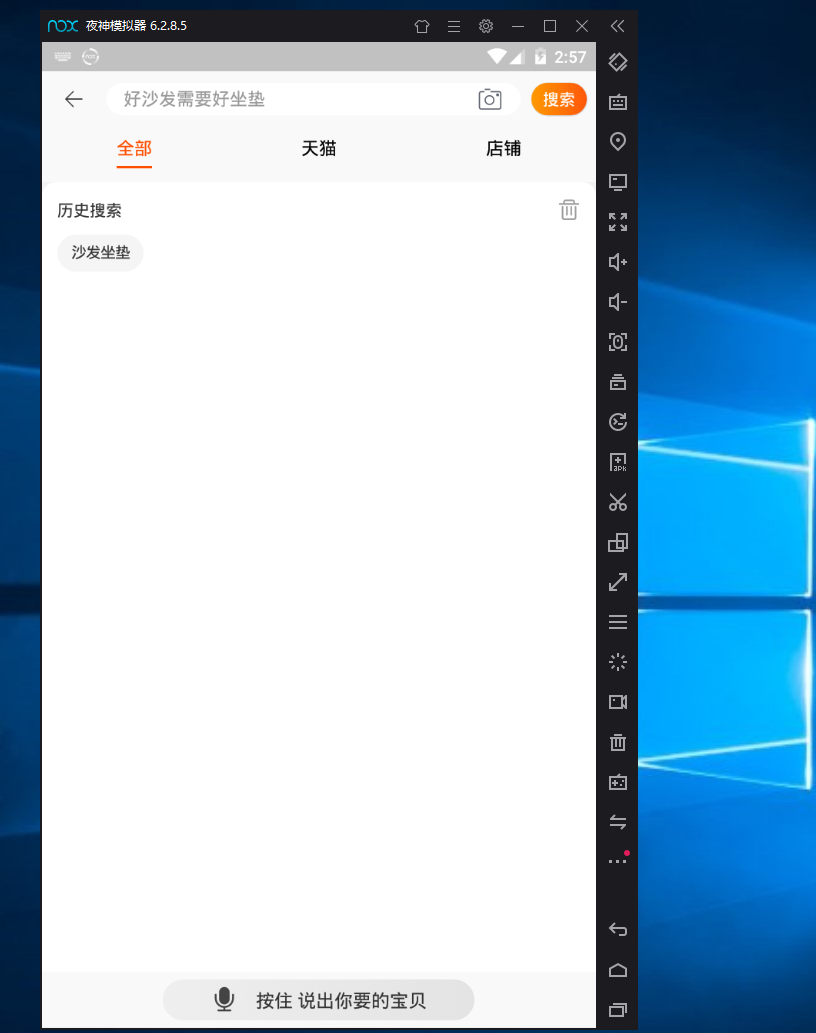This screenshot has width=816, height=1033.
Task: Switch to the 天猫 tab
Action: (319, 149)
